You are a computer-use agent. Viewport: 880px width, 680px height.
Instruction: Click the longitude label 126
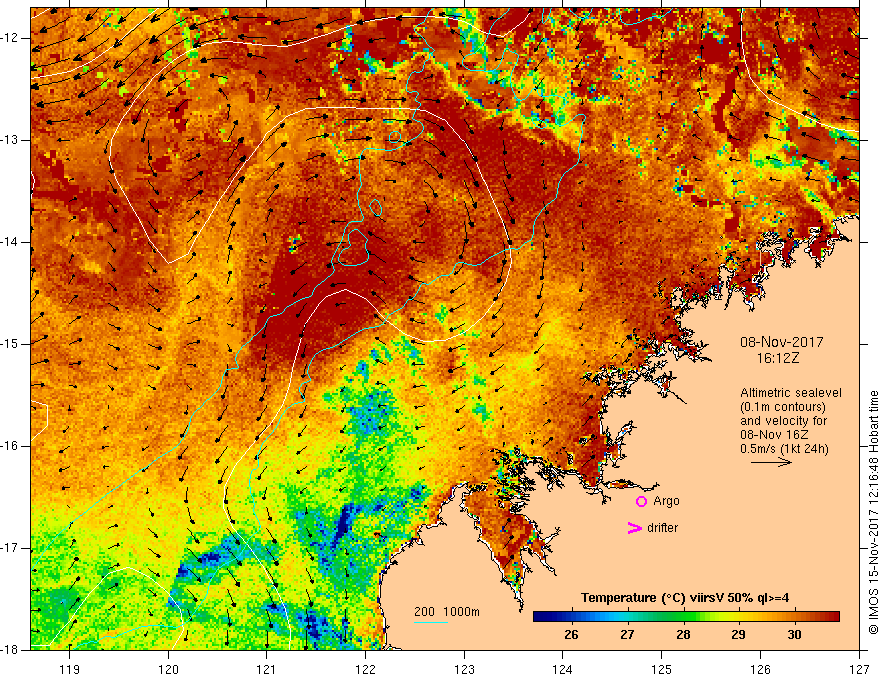[x=760, y=669]
